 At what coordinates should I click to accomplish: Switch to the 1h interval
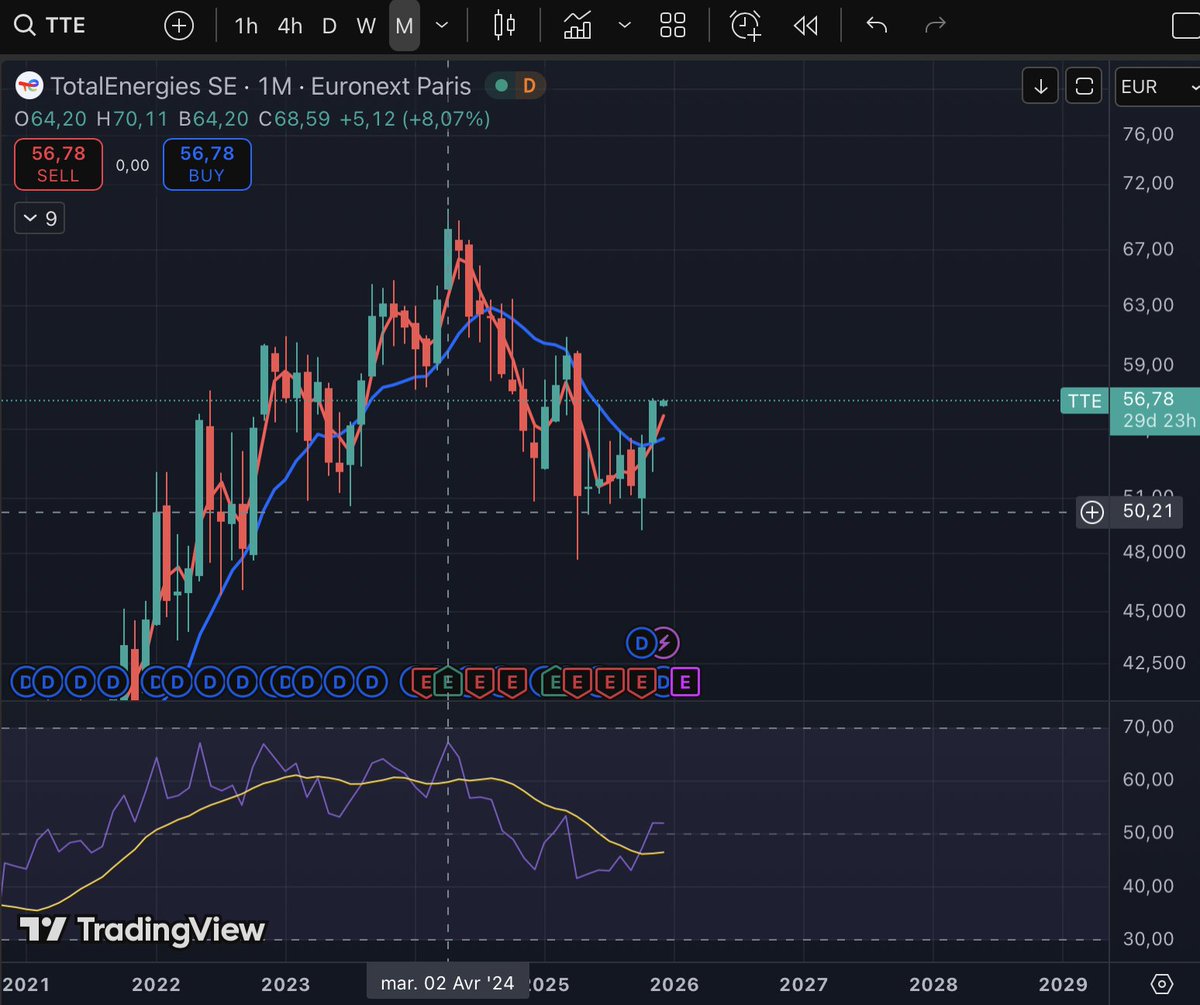246,26
